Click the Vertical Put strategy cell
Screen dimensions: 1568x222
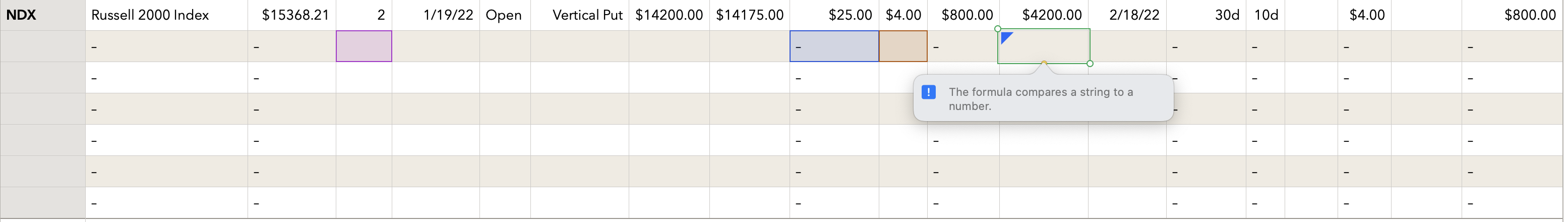pos(579,15)
